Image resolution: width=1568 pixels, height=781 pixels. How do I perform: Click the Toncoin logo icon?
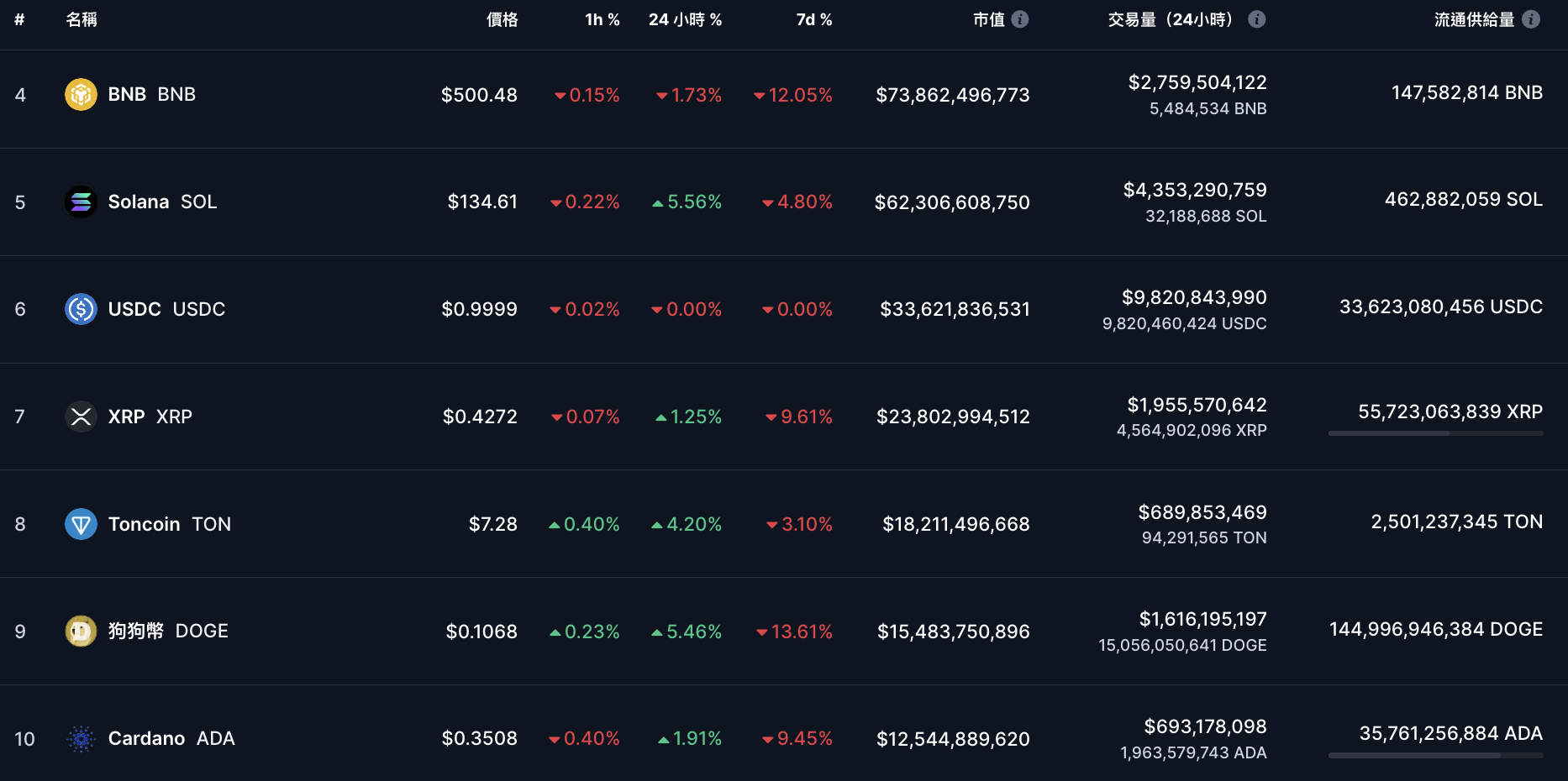81,524
